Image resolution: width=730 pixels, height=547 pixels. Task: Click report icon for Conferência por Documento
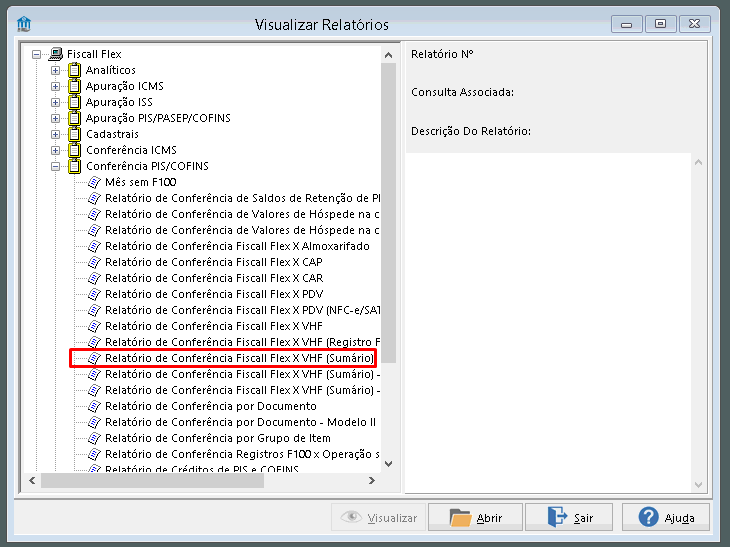coord(94,406)
